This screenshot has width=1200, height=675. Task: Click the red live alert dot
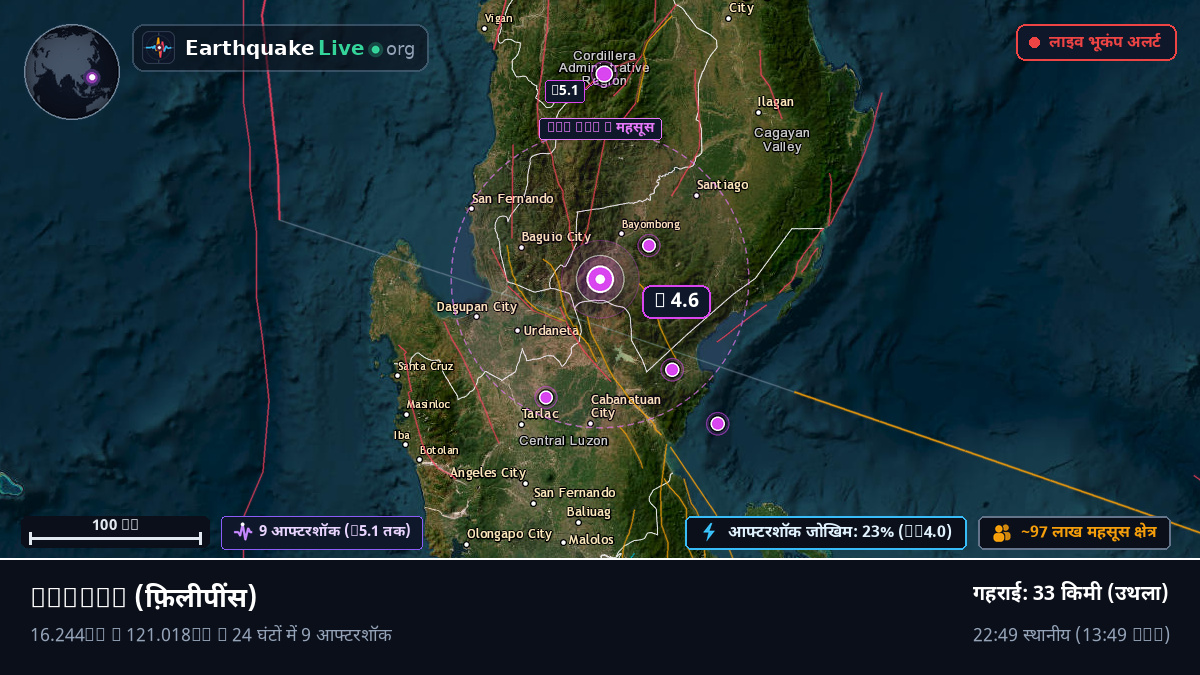click(1035, 43)
